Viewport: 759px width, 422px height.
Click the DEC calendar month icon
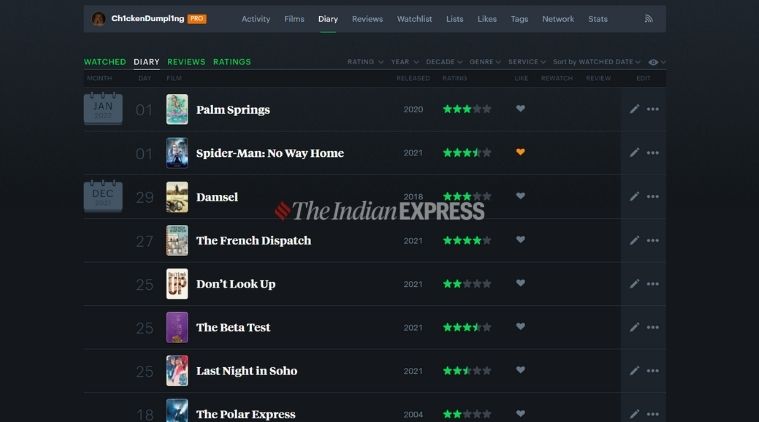pyautogui.click(x=103, y=196)
